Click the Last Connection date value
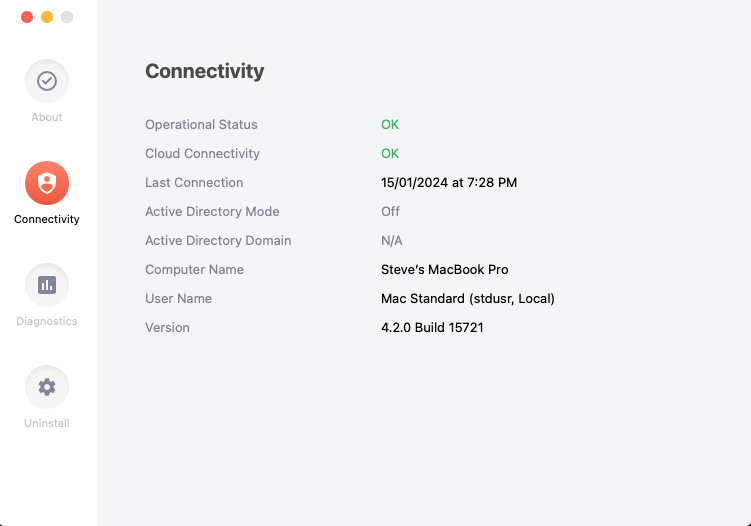751x526 pixels. click(x=449, y=183)
